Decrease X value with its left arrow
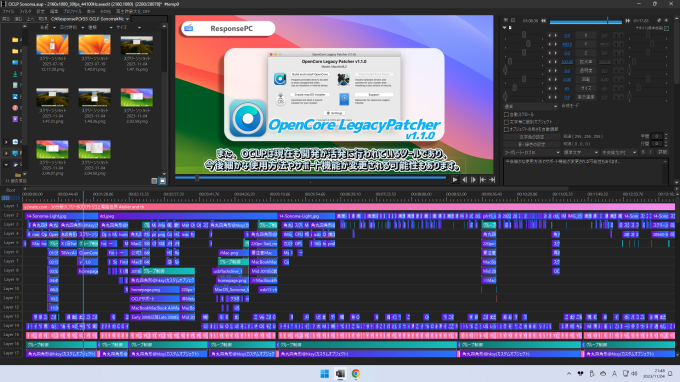 coord(550,36)
